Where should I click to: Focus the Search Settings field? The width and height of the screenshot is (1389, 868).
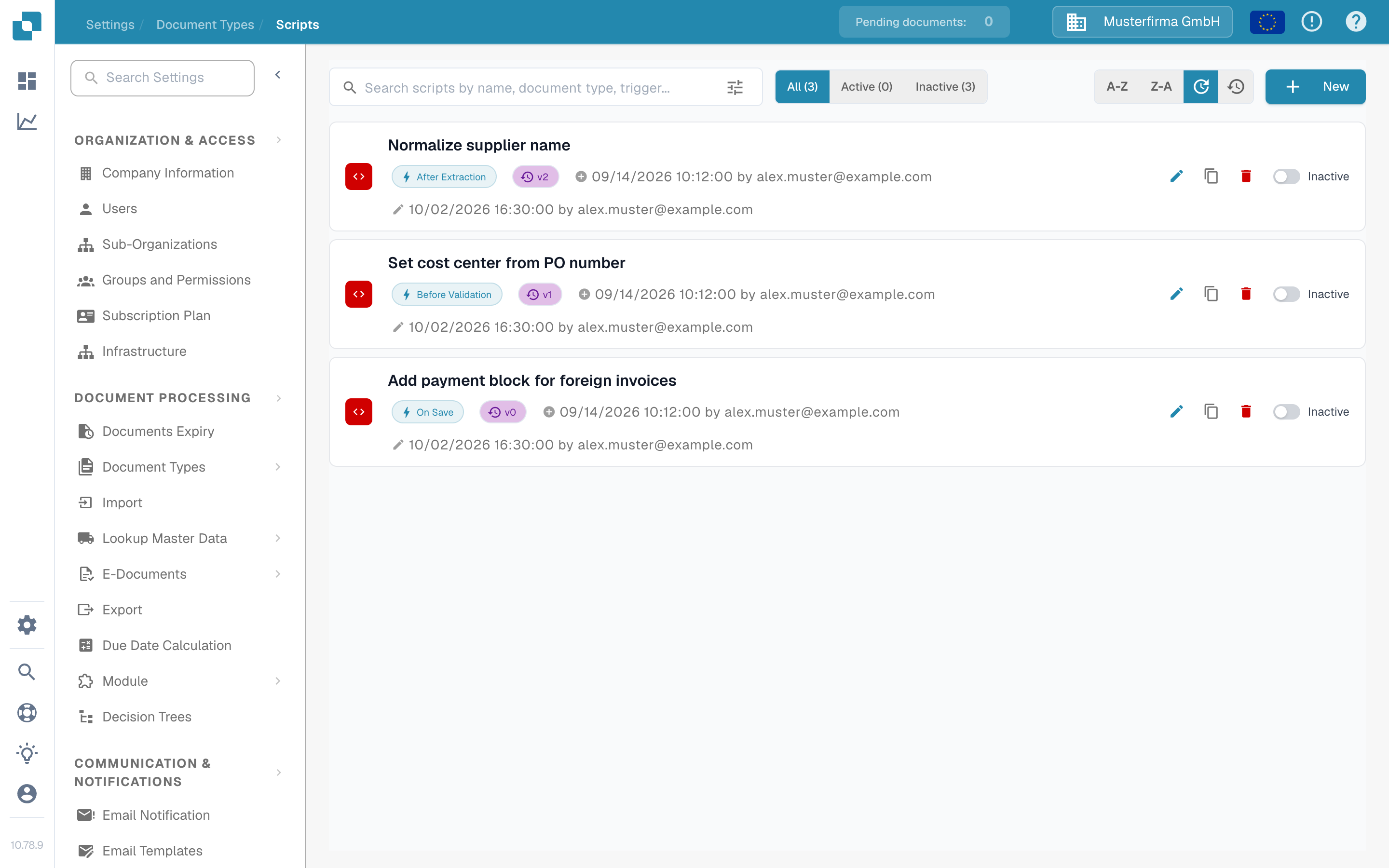163,78
